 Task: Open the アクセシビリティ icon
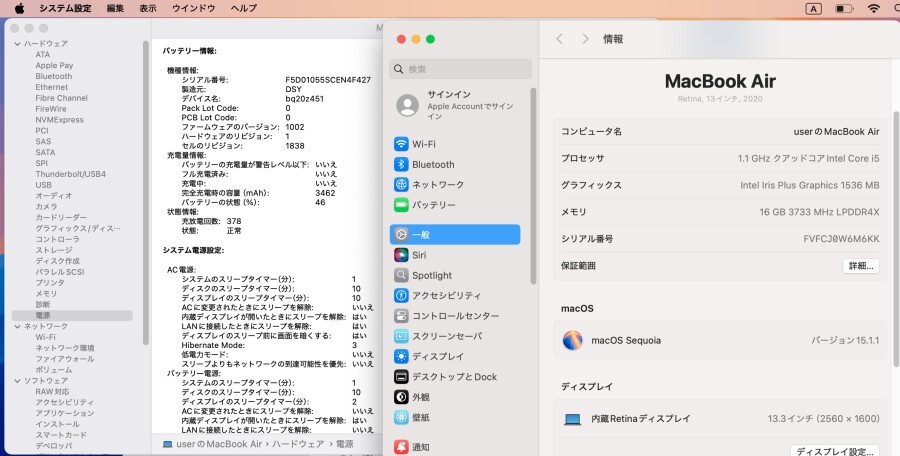coord(401,295)
